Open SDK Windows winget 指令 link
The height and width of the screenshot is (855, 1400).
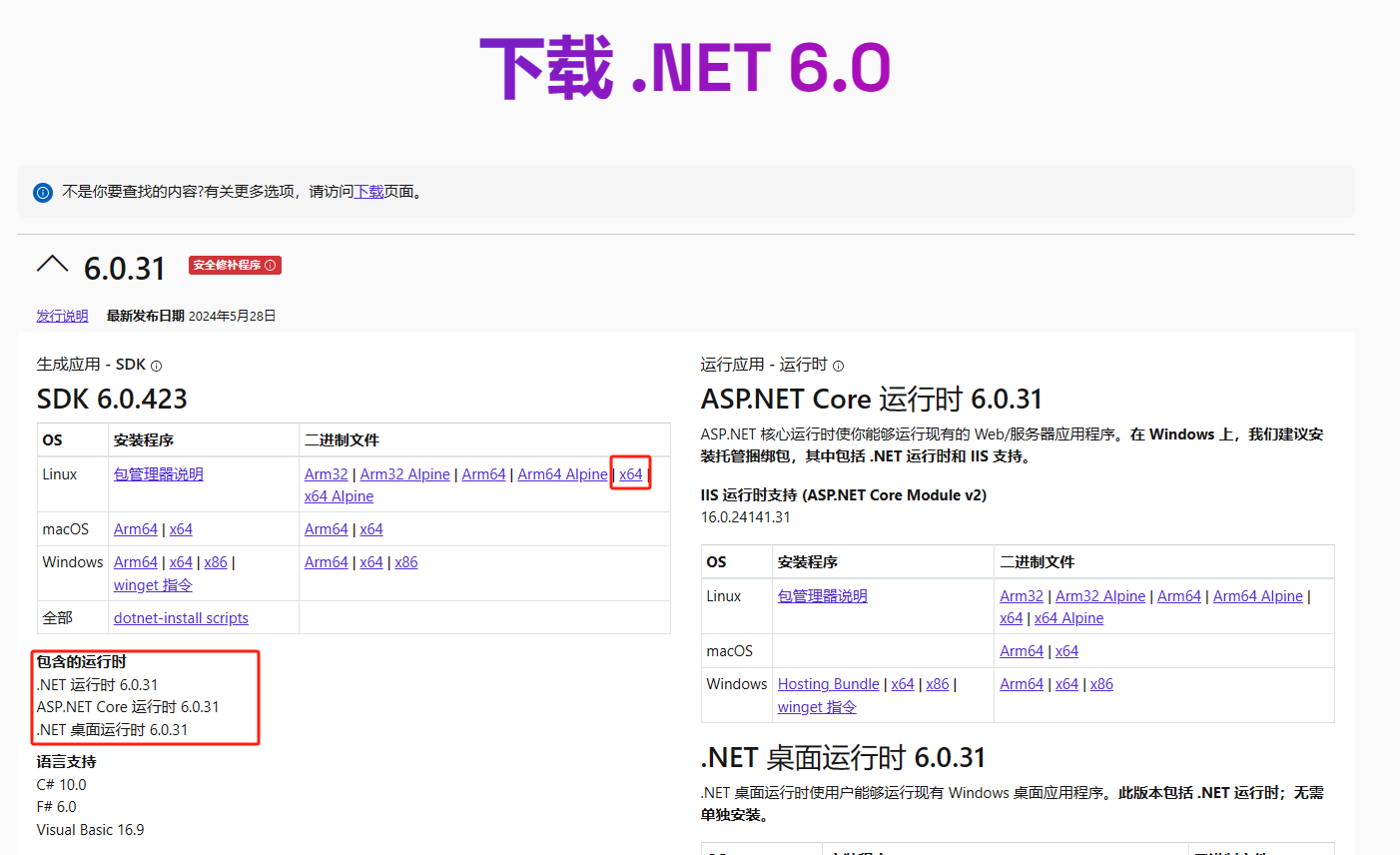pyautogui.click(x=153, y=585)
